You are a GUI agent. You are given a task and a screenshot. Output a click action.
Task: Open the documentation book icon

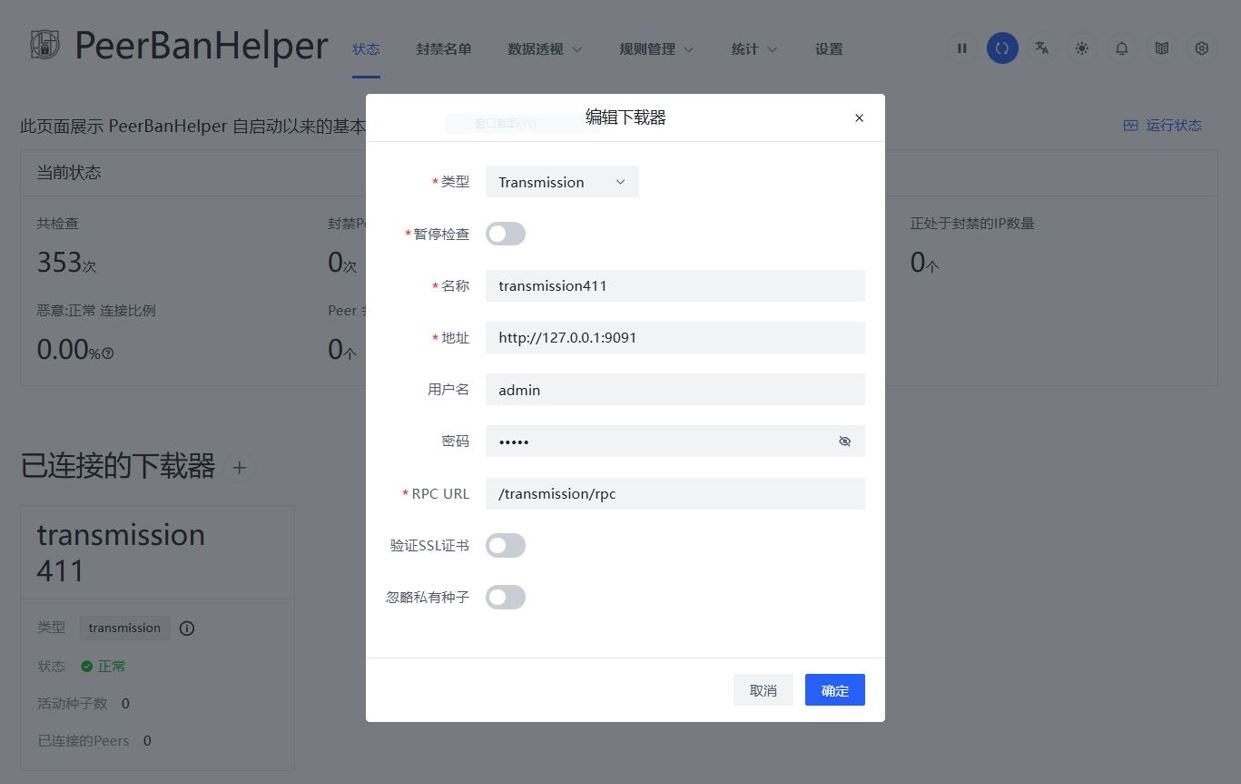pos(1162,48)
